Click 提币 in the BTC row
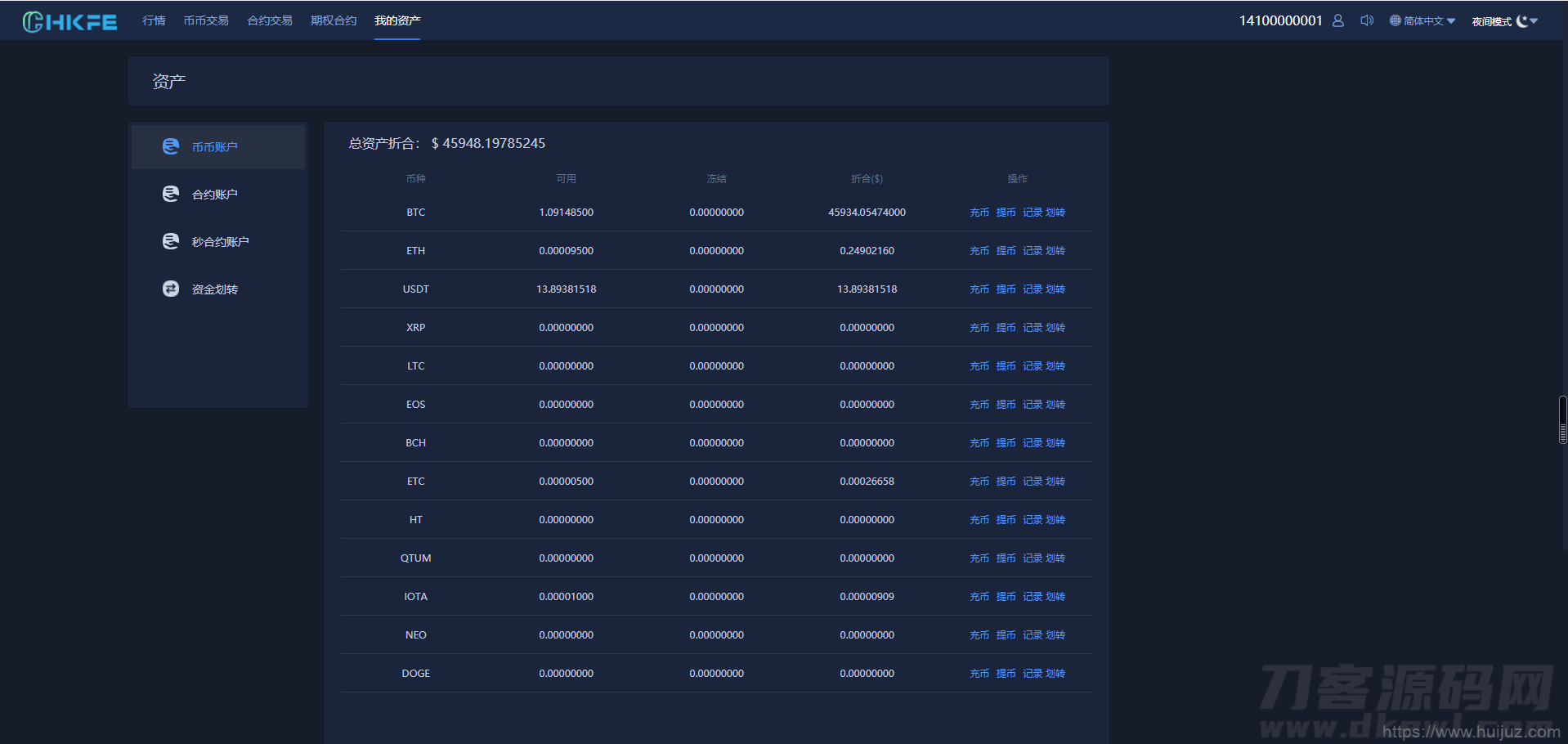This screenshot has width=1568, height=744. click(1006, 213)
